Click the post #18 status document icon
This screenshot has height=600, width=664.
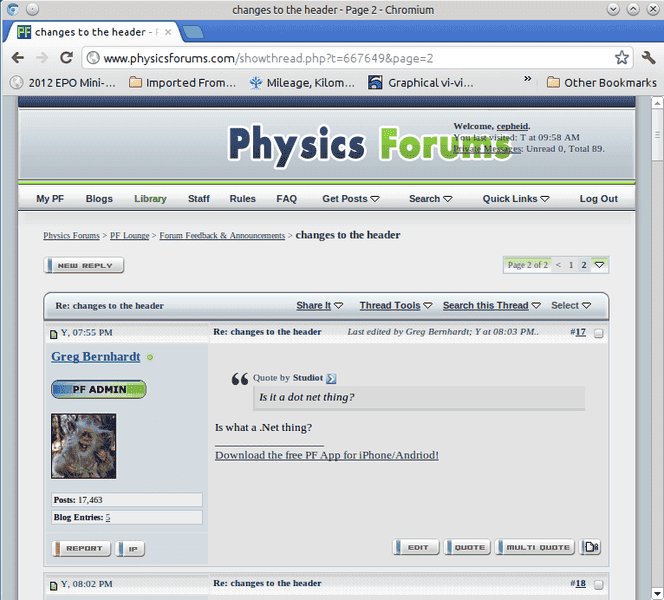(53, 586)
